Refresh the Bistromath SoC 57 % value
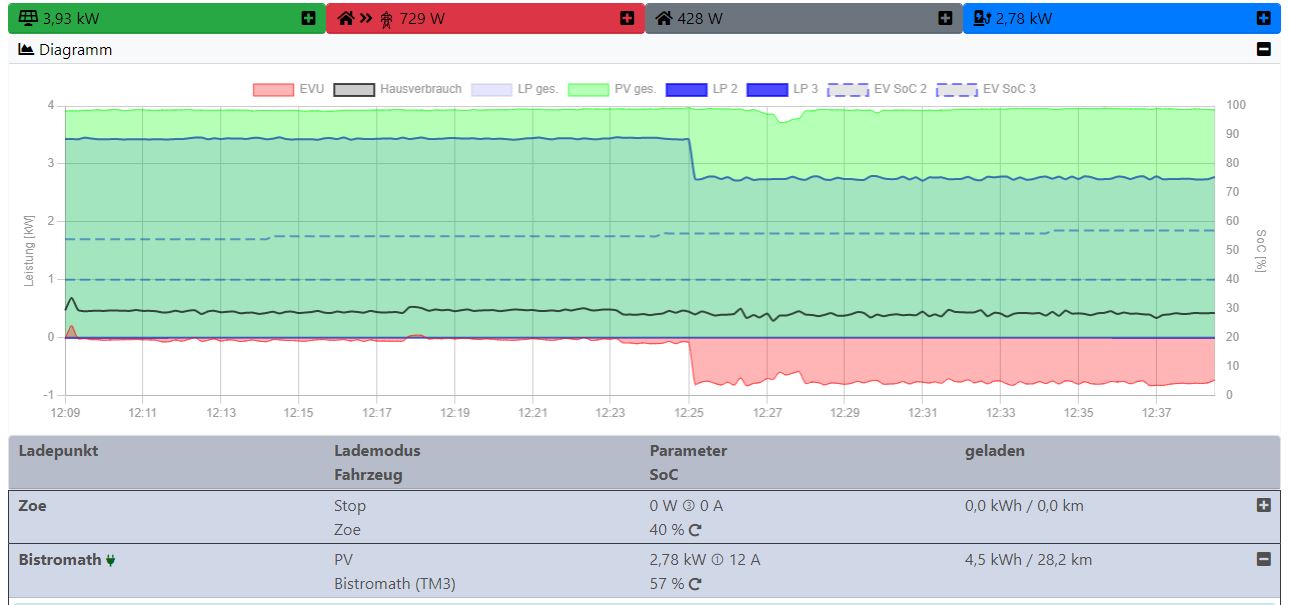 [695, 585]
